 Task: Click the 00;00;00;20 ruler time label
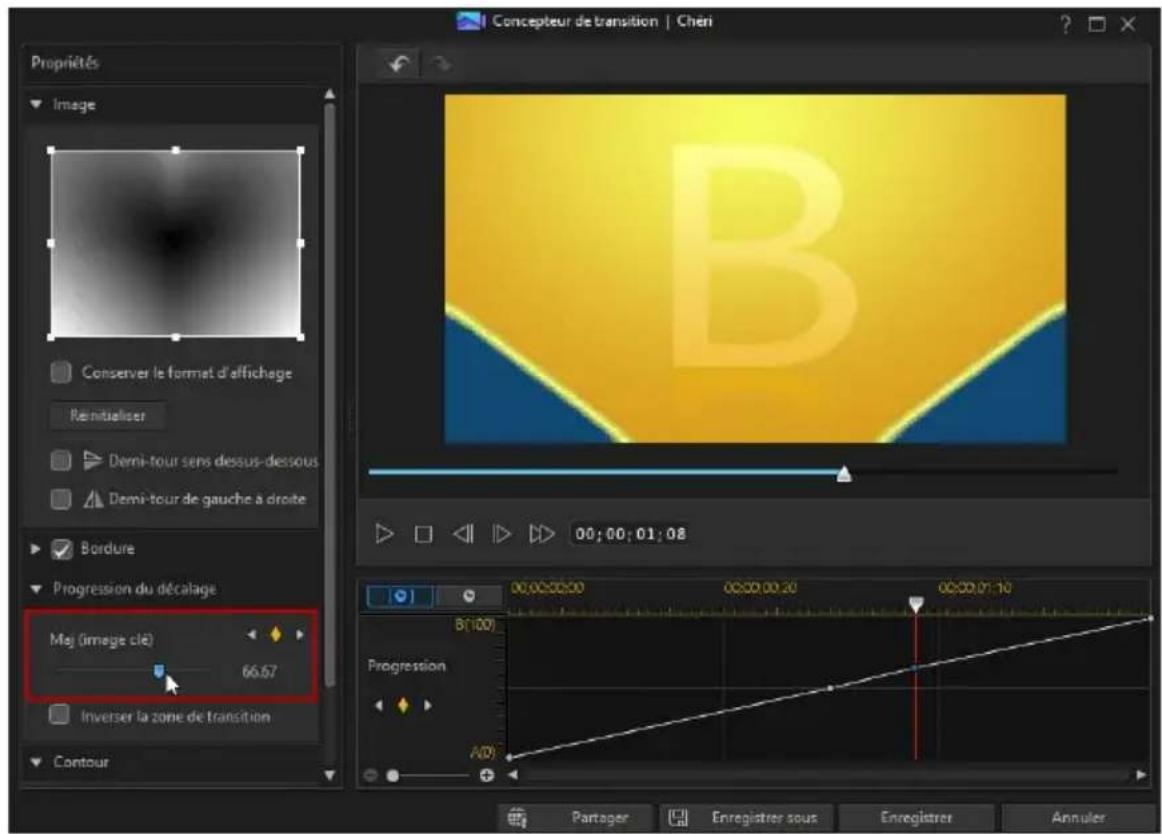point(760,588)
